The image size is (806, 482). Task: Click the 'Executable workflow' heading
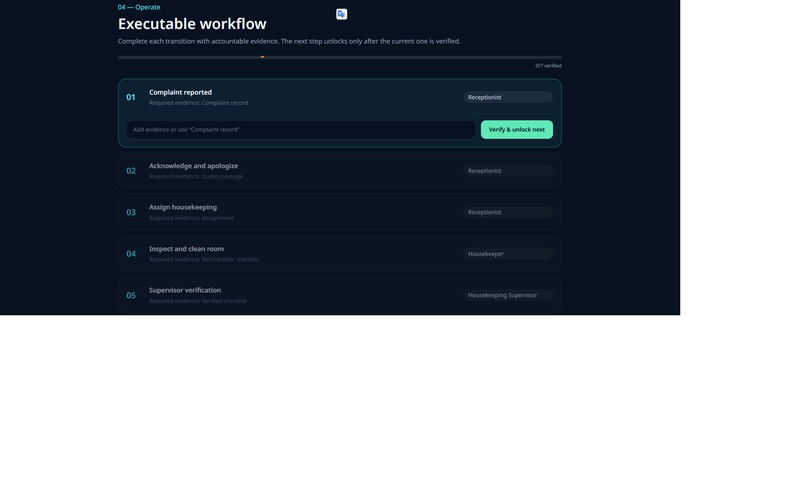(192, 24)
